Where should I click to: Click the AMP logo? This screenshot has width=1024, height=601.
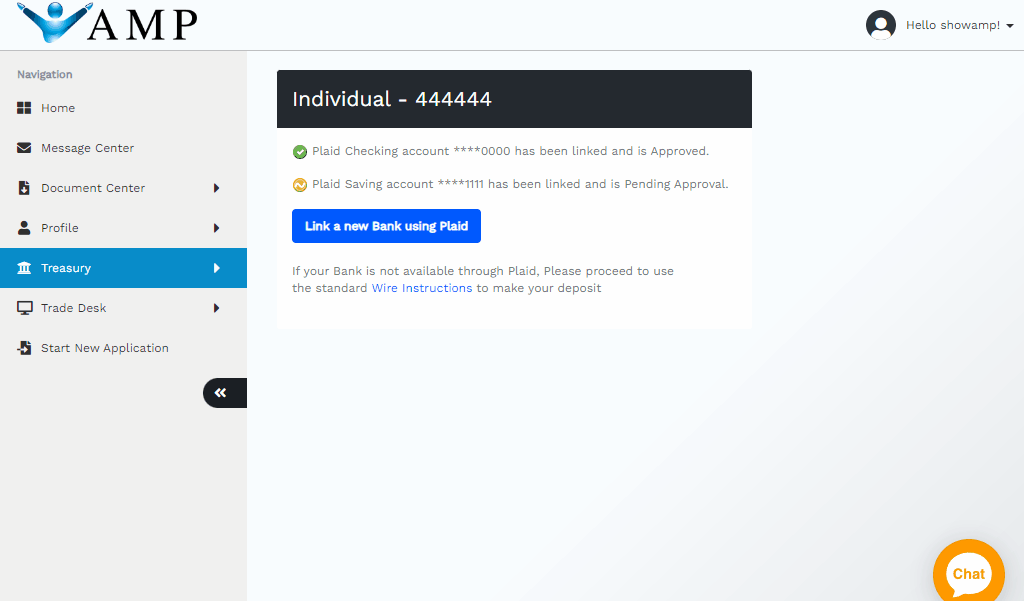pyautogui.click(x=108, y=24)
